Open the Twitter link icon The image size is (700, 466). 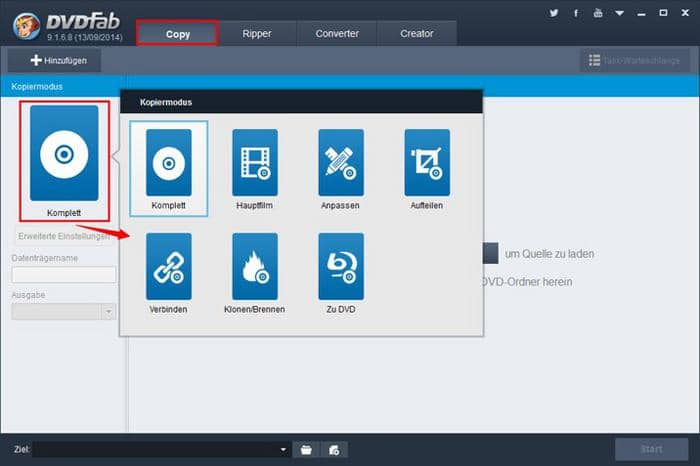click(554, 13)
